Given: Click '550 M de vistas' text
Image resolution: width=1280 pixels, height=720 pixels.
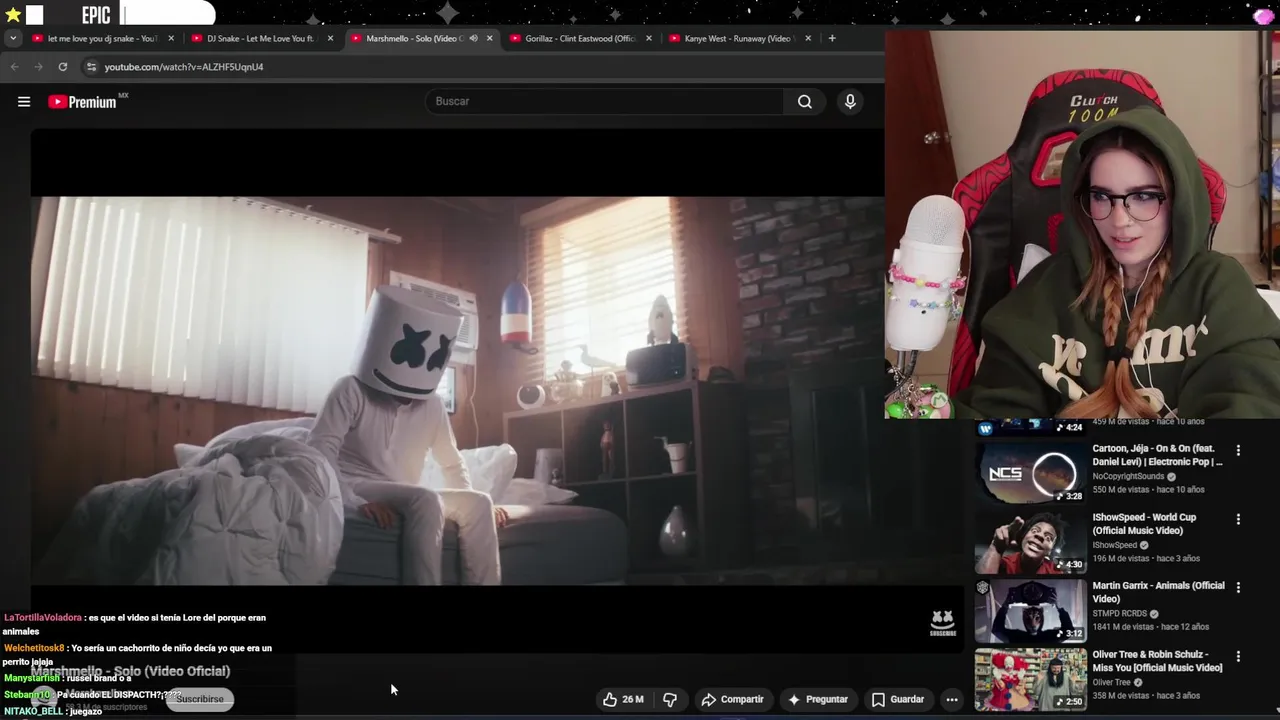Looking at the screenshot, I should (x=1122, y=490).
